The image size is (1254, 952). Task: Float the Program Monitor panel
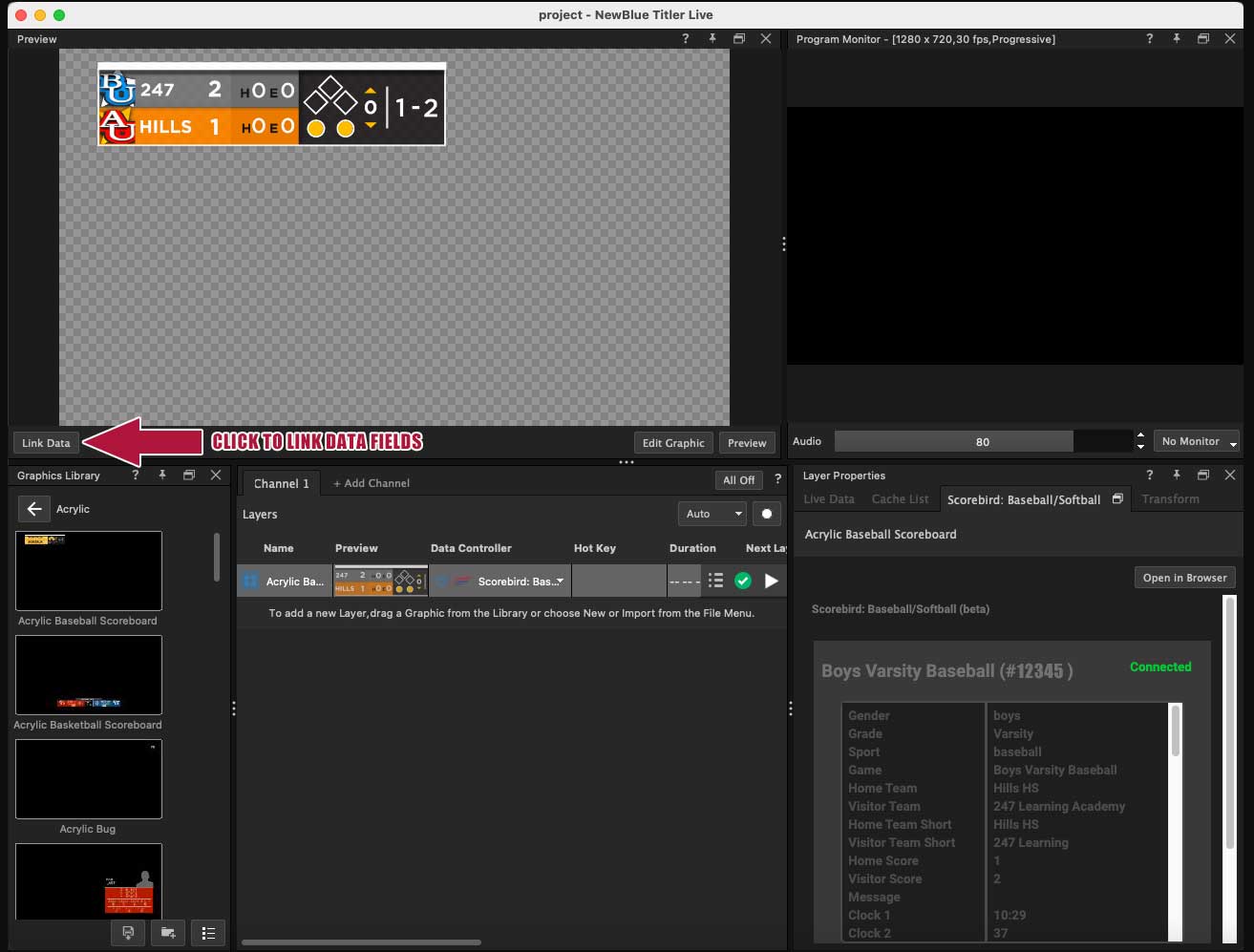click(x=1203, y=39)
